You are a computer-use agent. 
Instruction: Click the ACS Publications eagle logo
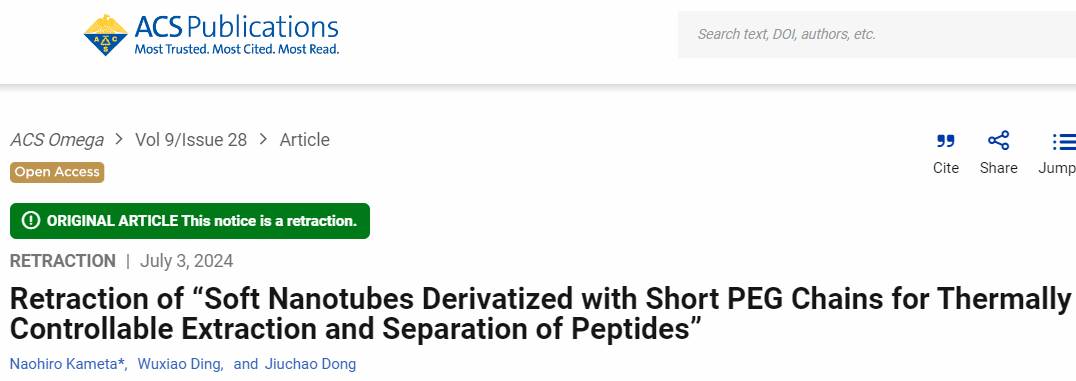click(x=106, y=35)
